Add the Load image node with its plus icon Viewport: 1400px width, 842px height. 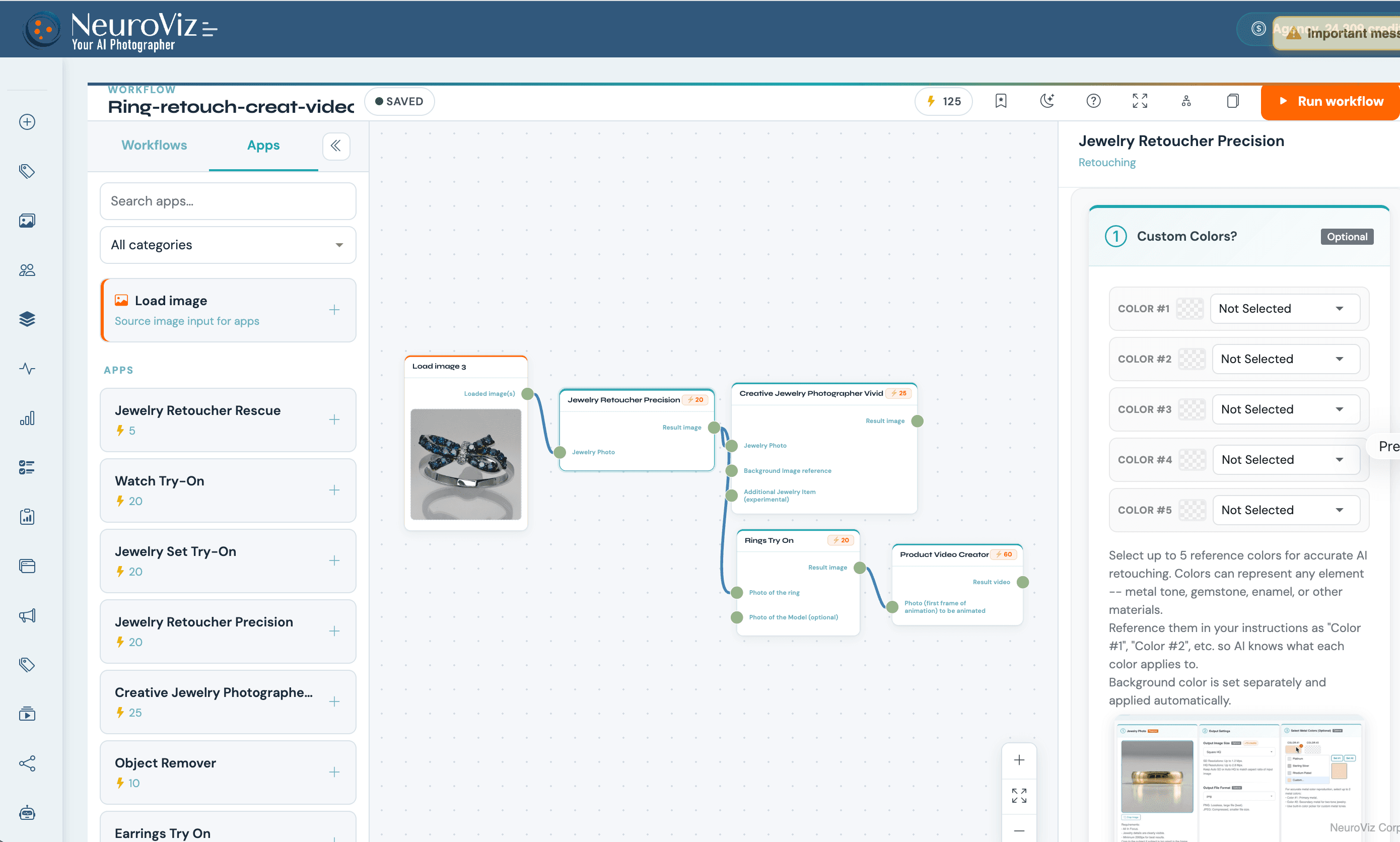(x=335, y=310)
